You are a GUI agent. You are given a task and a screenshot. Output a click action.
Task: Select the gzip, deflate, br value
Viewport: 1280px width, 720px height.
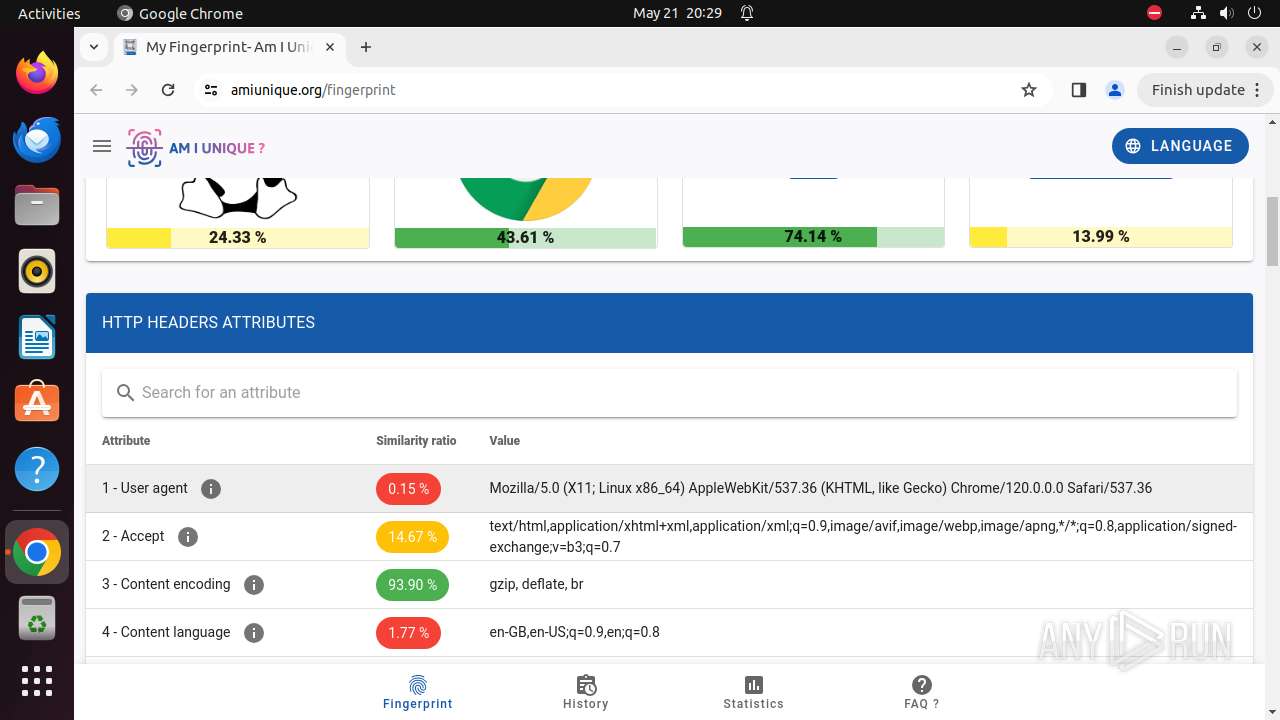point(536,584)
